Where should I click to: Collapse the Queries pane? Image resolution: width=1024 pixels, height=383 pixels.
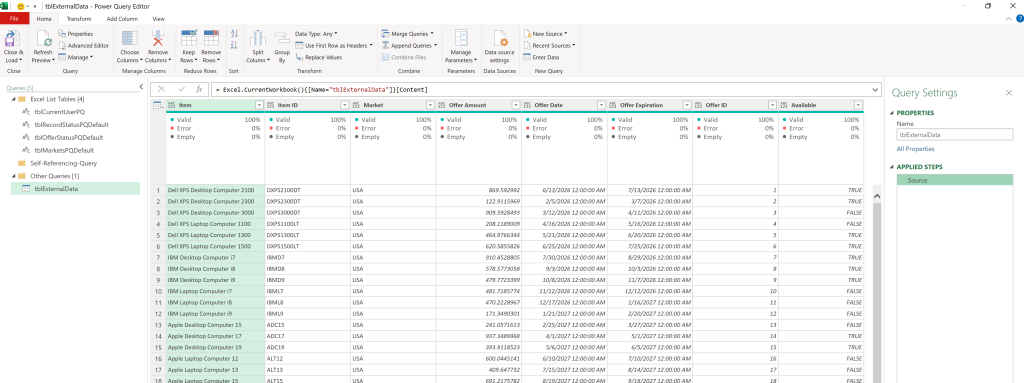coord(141,87)
